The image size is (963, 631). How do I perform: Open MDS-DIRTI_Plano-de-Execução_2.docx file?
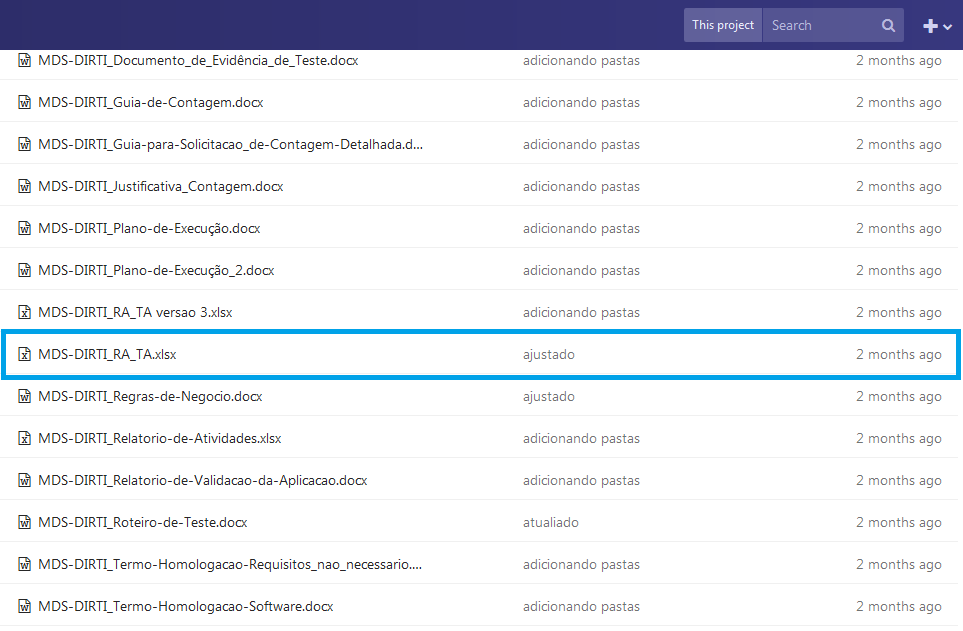coord(156,271)
